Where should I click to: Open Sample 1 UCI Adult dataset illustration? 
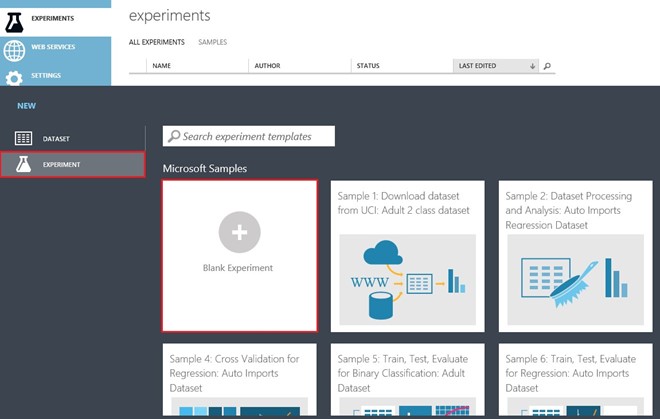(407, 280)
